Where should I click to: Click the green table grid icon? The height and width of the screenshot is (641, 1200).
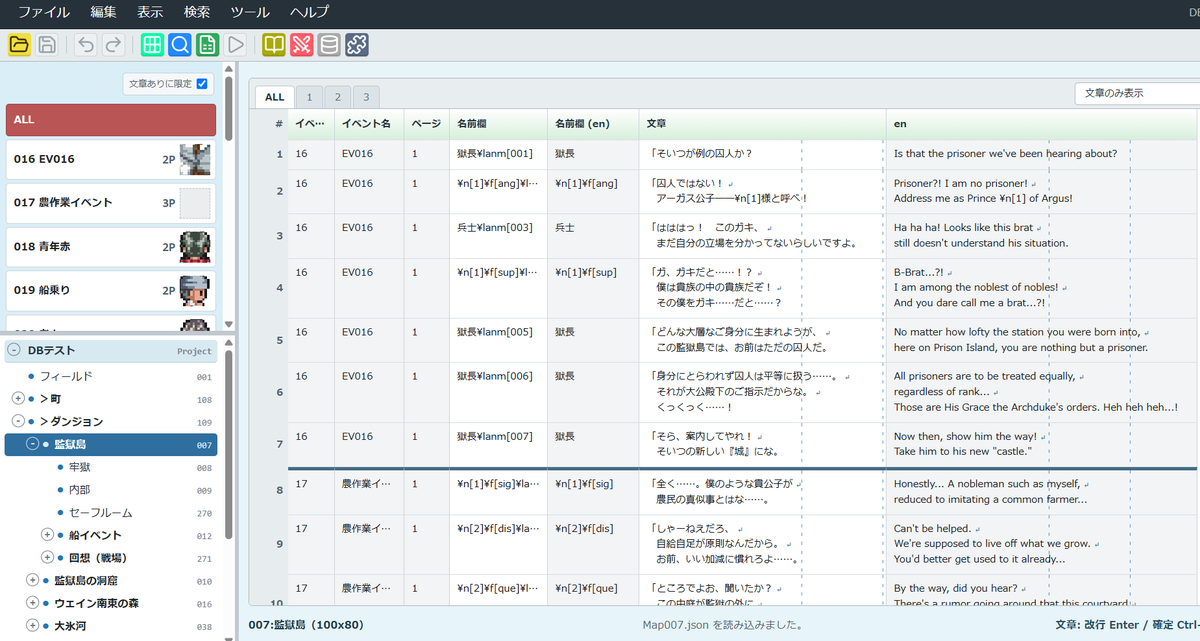[x=152, y=44]
